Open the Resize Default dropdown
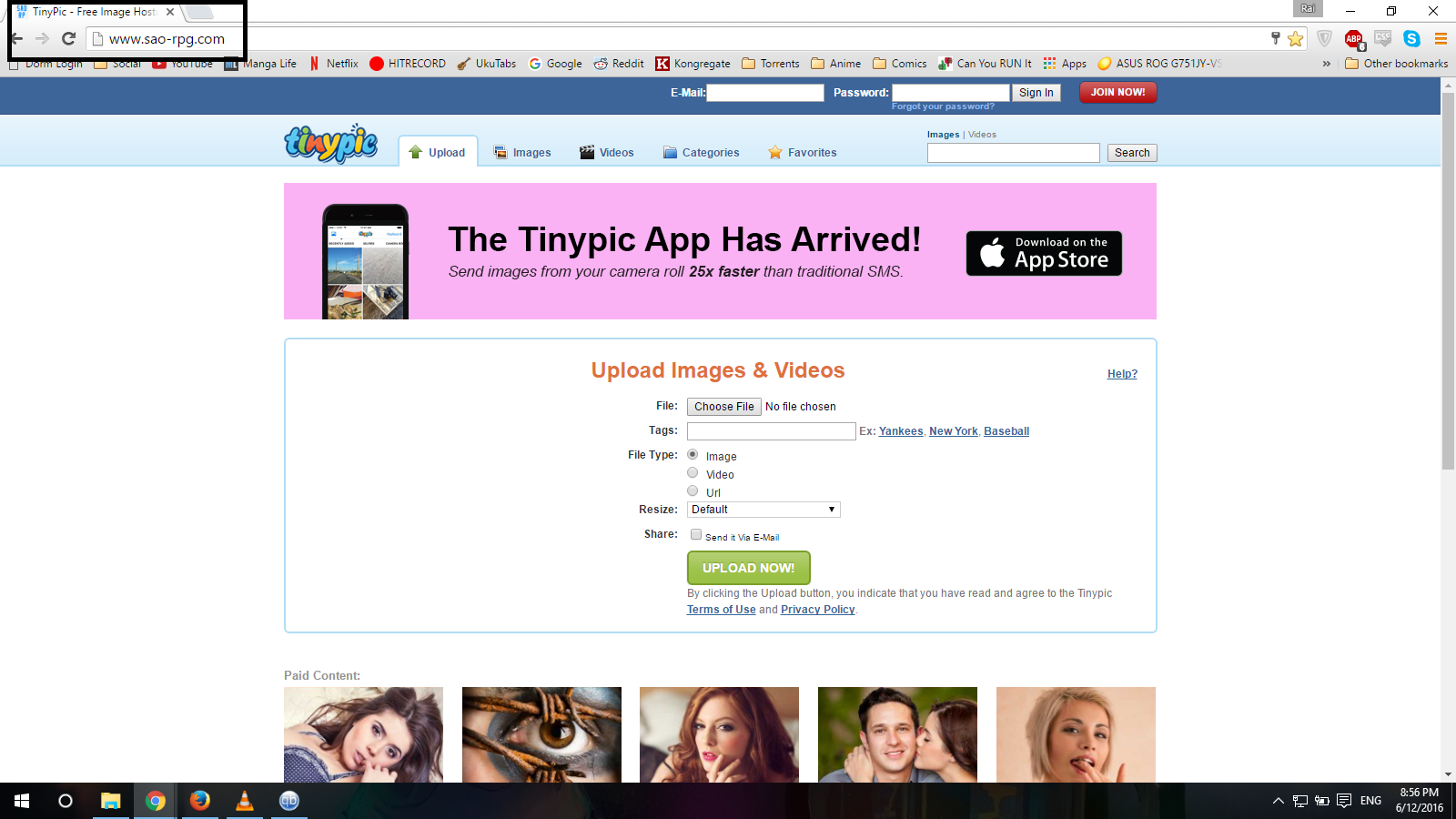This screenshot has width=1456, height=819. click(x=763, y=510)
